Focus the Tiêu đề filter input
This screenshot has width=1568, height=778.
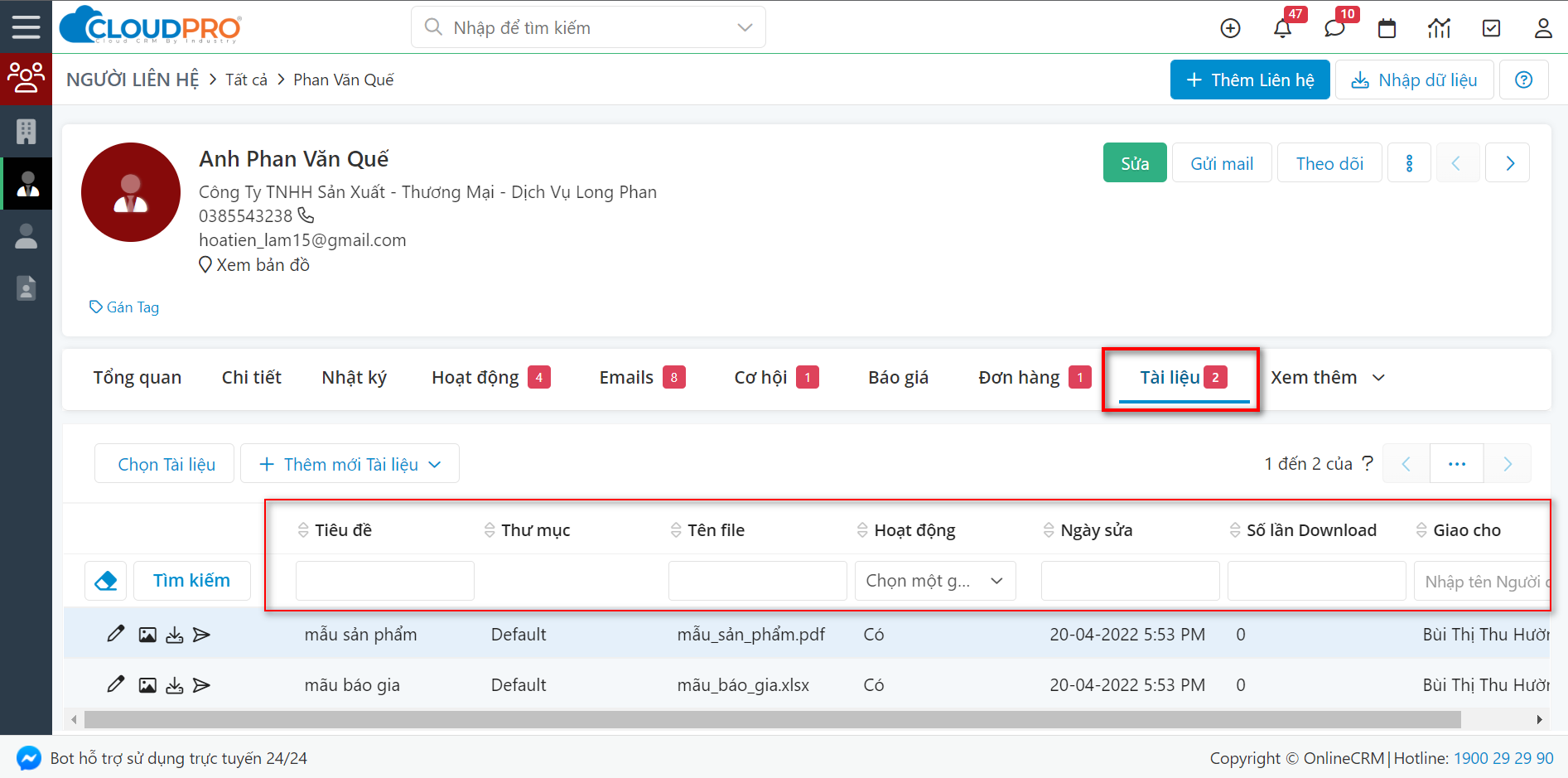tap(384, 581)
